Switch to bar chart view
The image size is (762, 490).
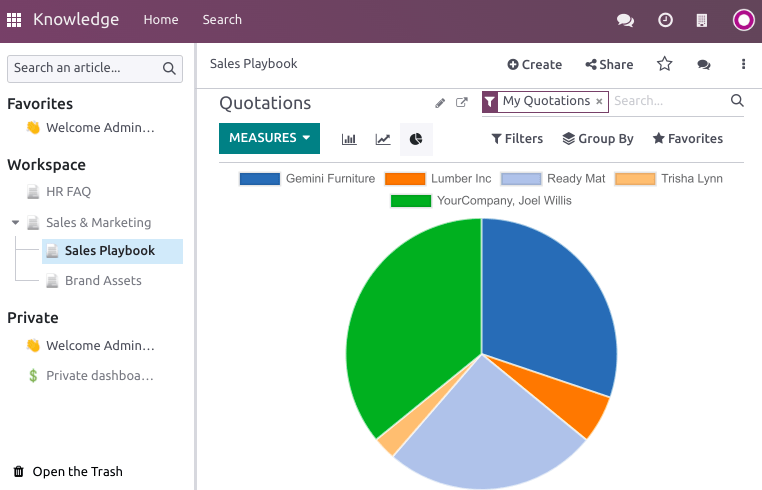pyautogui.click(x=349, y=139)
